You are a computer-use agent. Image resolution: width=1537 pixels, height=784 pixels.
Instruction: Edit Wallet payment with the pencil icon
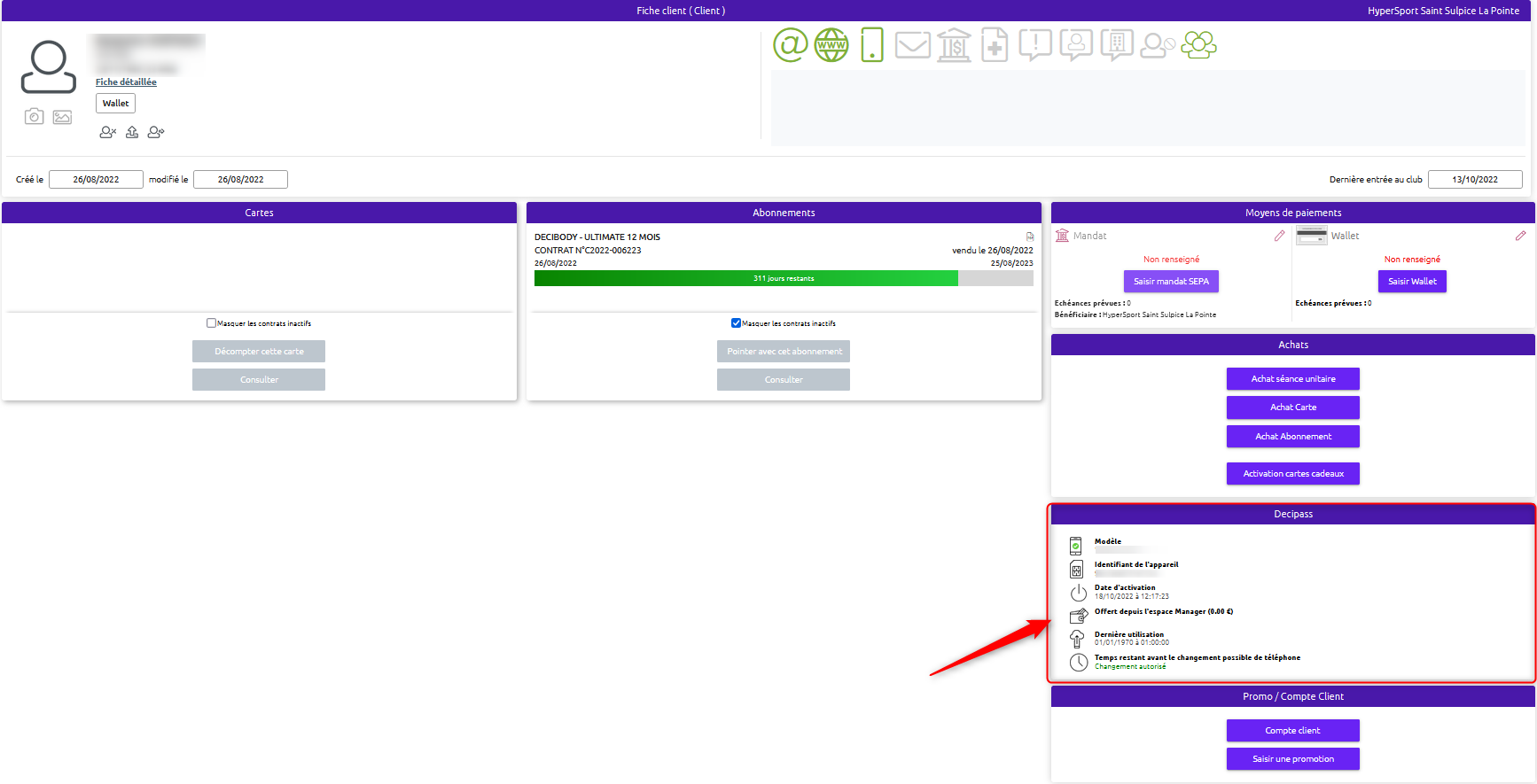(1520, 236)
